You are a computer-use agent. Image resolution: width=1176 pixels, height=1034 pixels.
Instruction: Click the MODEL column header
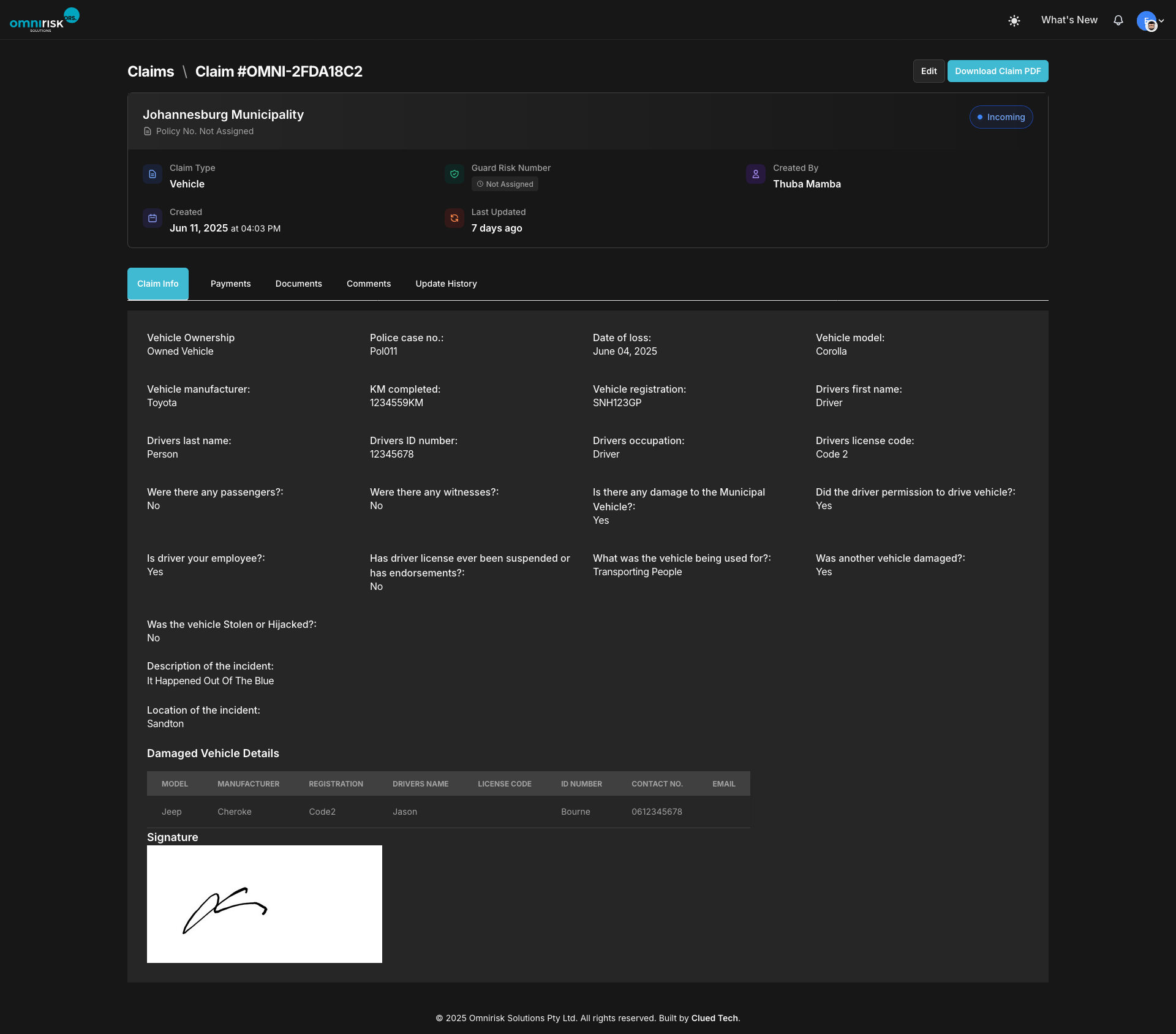(x=175, y=784)
